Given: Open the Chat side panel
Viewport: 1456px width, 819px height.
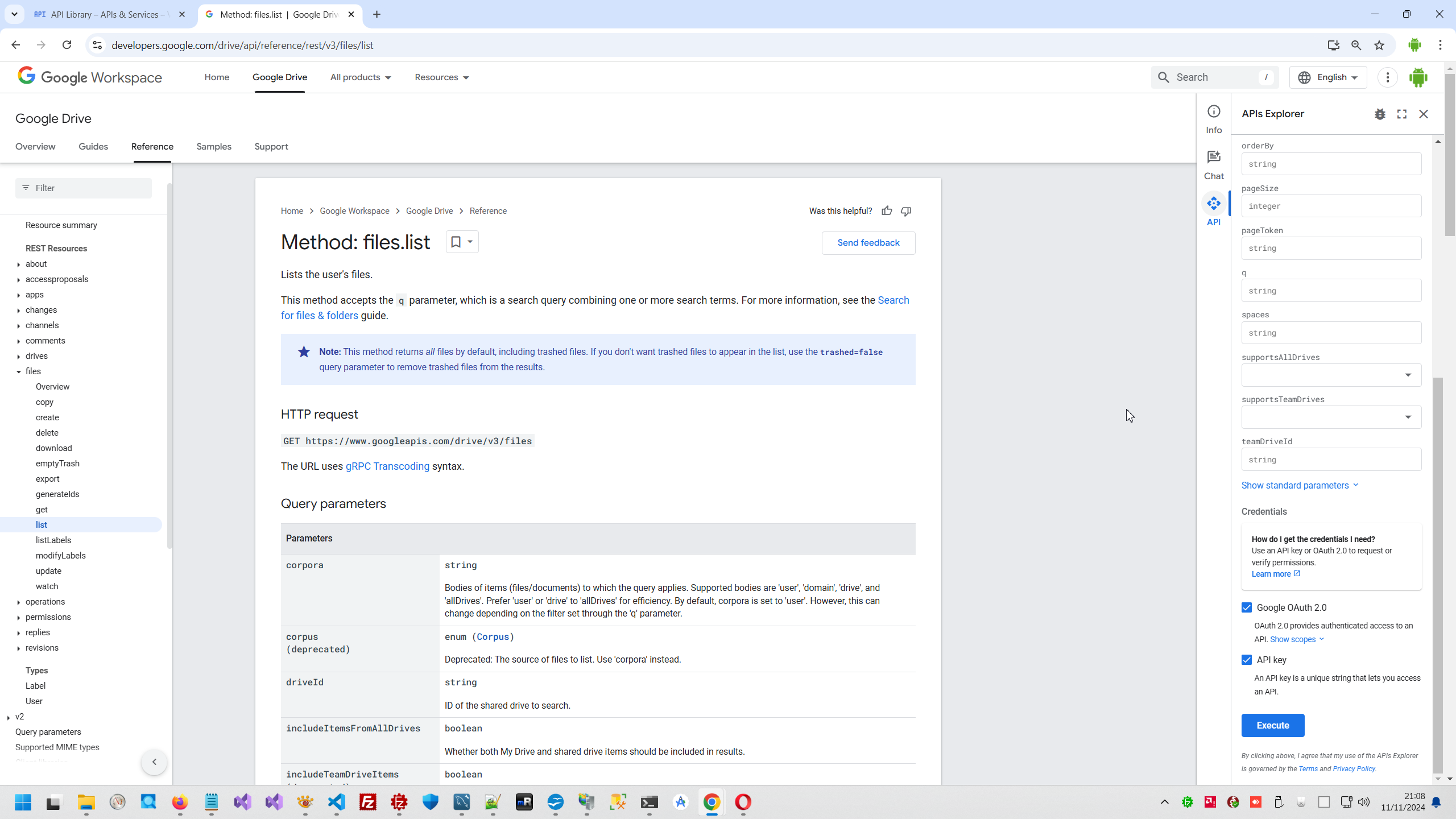Looking at the screenshot, I should pyautogui.click(x=1214, y=165).
